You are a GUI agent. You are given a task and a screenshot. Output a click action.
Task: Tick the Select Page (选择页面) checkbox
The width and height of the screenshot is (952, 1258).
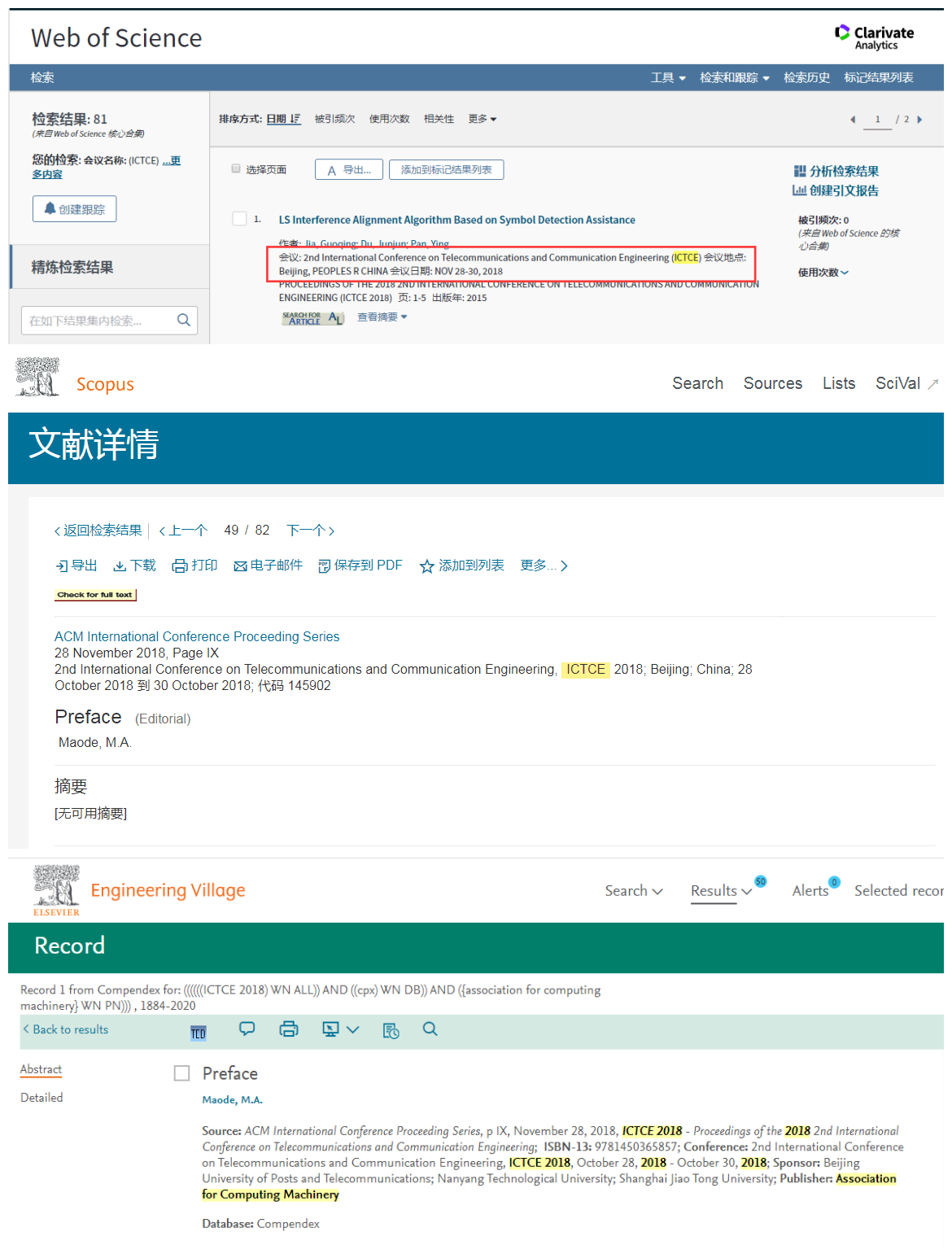236,169
